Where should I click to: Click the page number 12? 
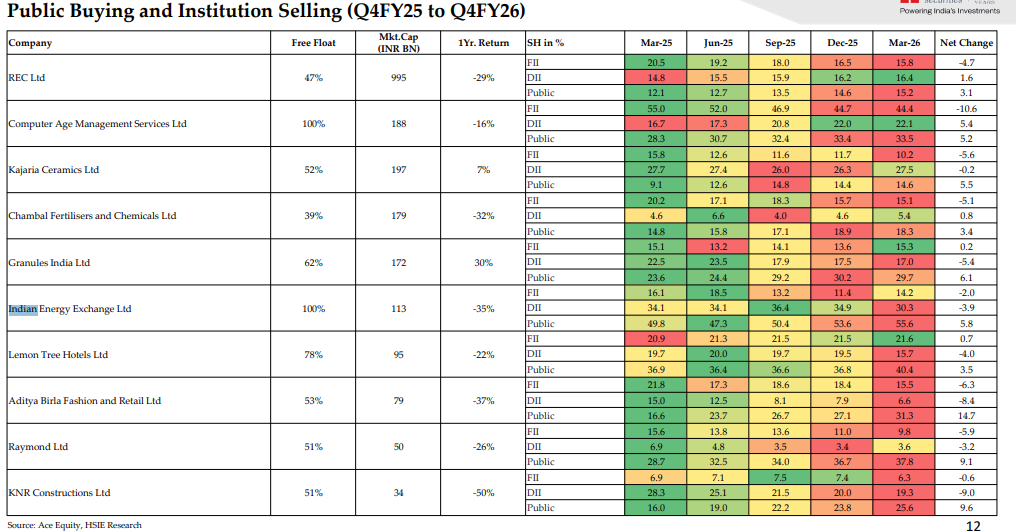coord(973,525)
